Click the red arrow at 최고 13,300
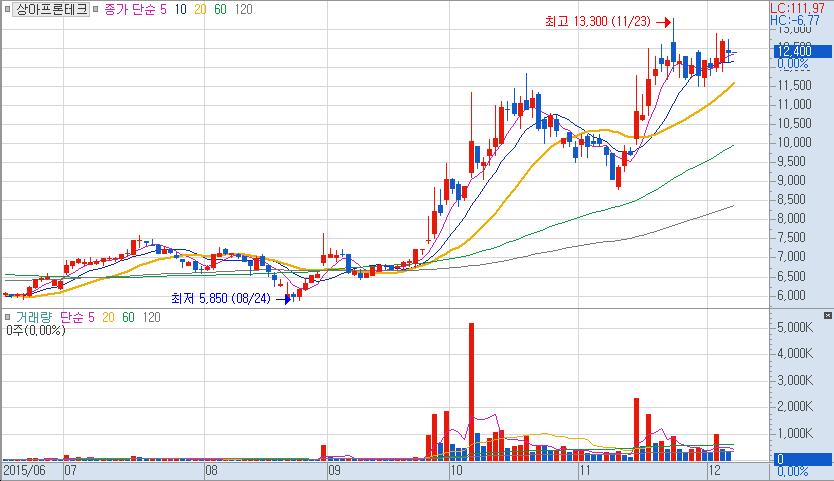The image size is (834, 481). pos(661,22)
